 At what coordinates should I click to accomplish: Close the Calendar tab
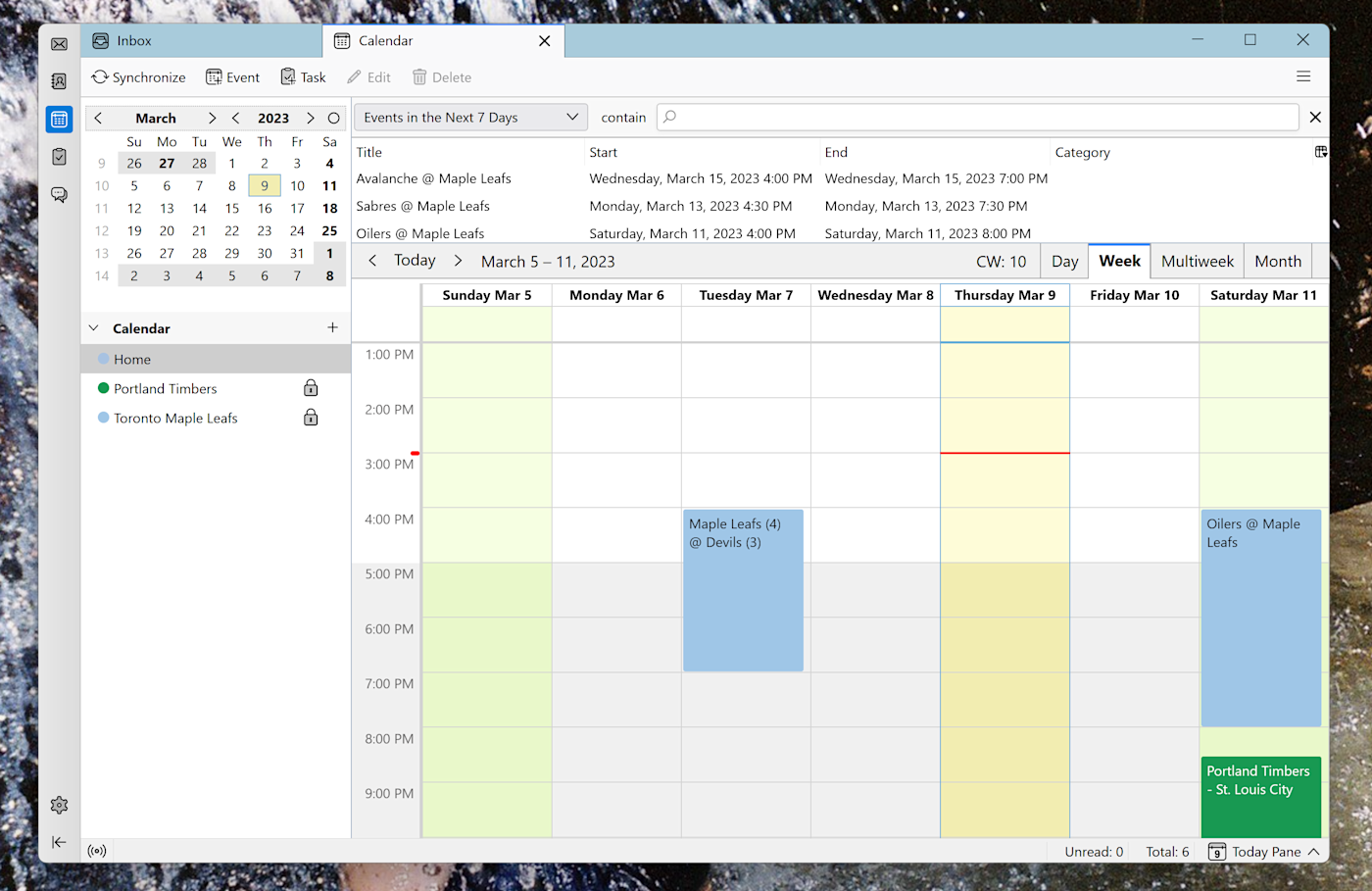(545, 41)
